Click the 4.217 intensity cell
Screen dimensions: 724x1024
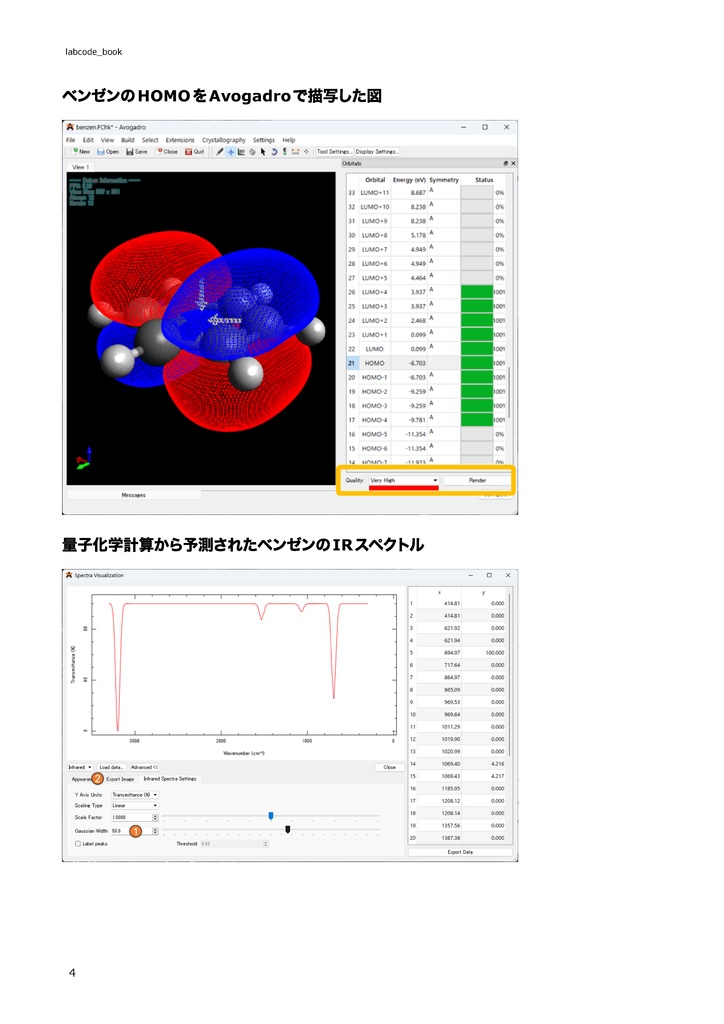484,776
